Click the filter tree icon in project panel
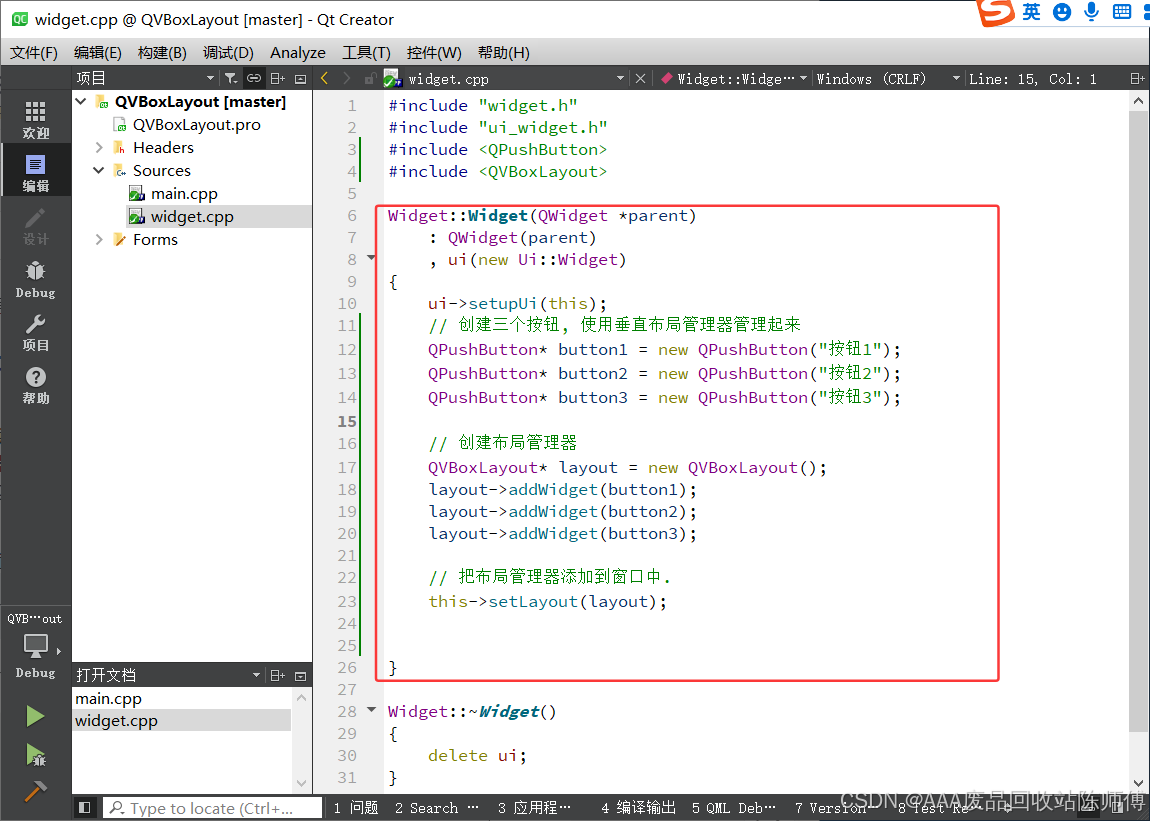 tap(230, 78)
